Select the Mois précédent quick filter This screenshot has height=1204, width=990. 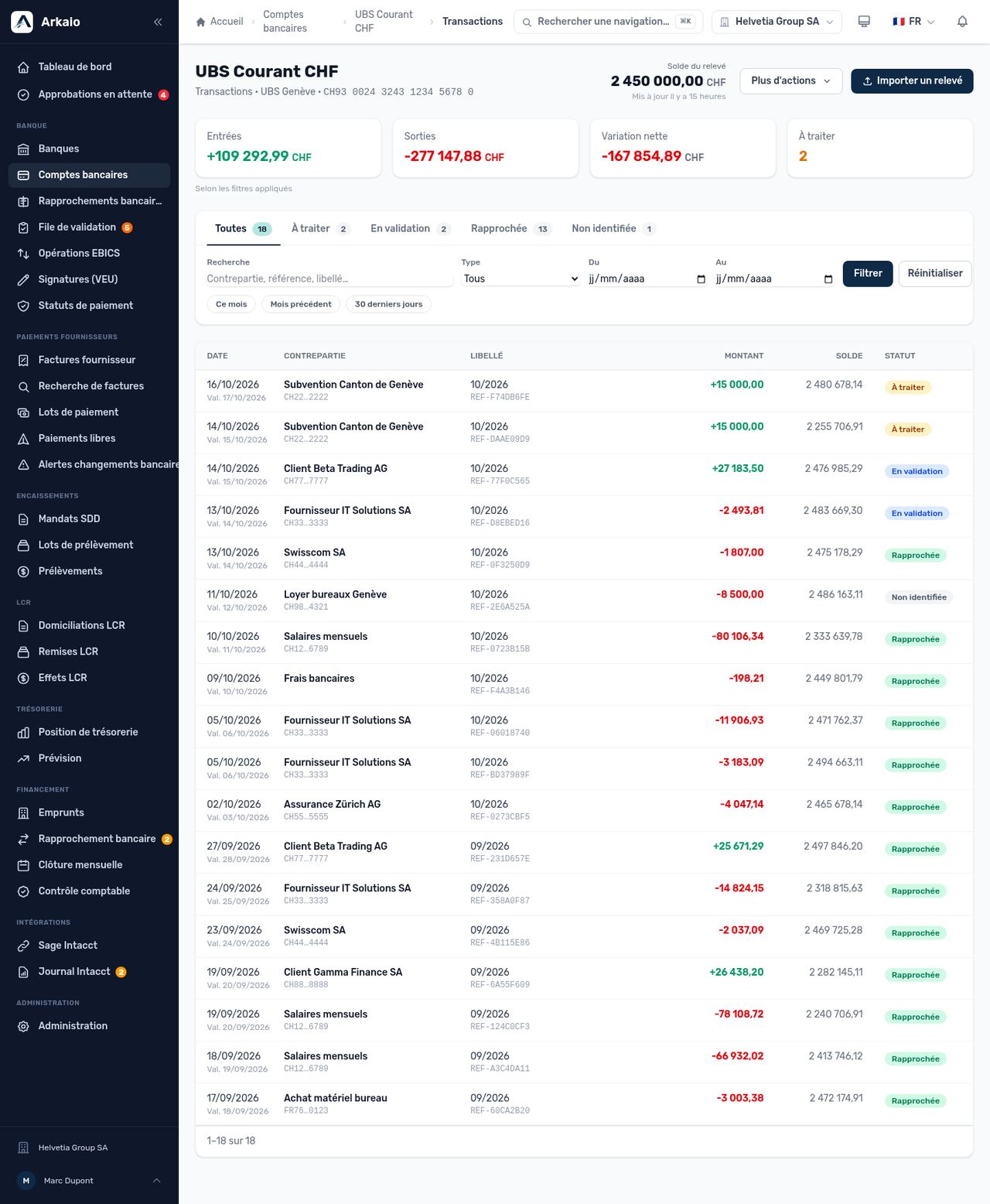[301, 304]
